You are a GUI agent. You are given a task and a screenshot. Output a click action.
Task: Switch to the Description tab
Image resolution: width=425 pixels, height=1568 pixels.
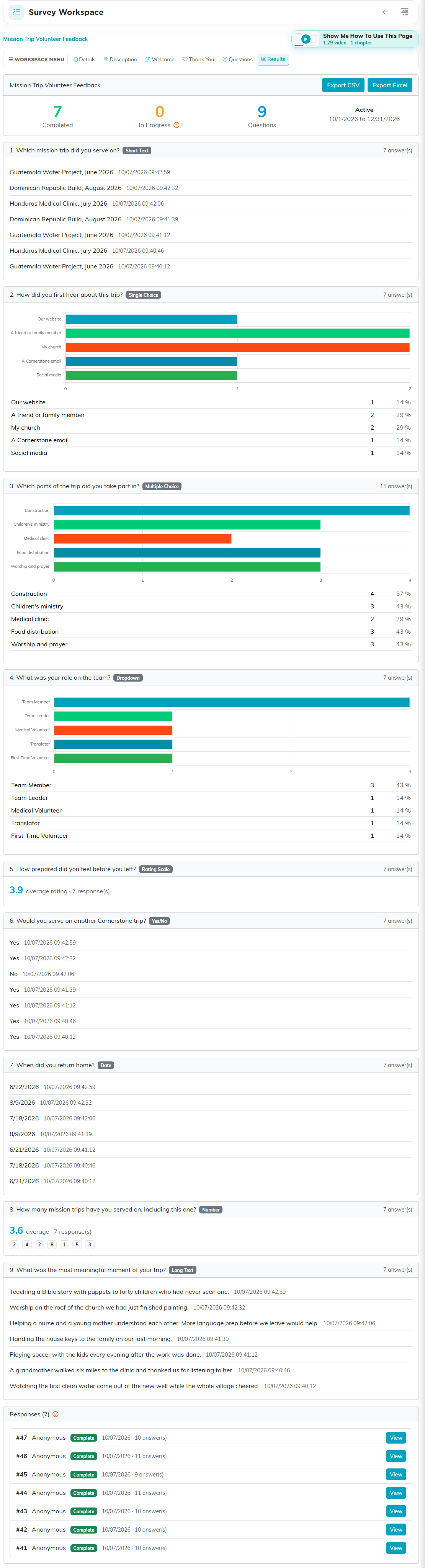coord(121,60)
